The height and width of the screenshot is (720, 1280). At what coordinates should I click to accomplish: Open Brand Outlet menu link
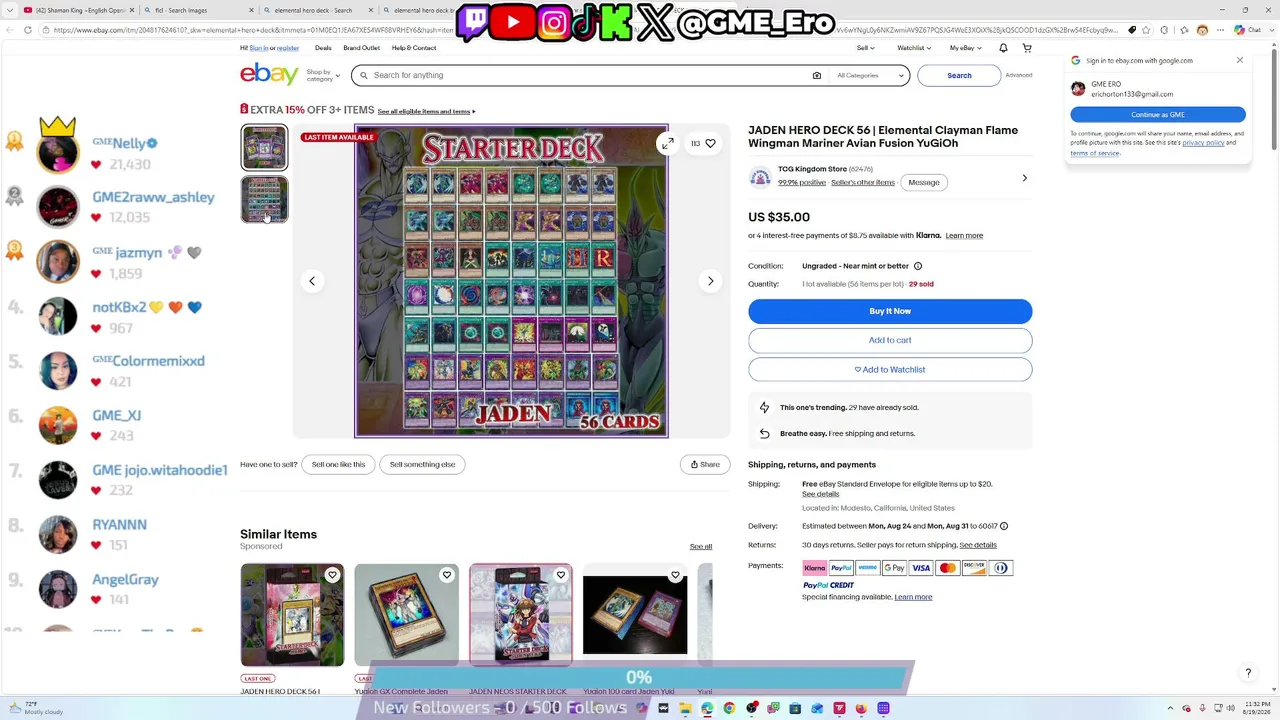(x=361, y=48)
